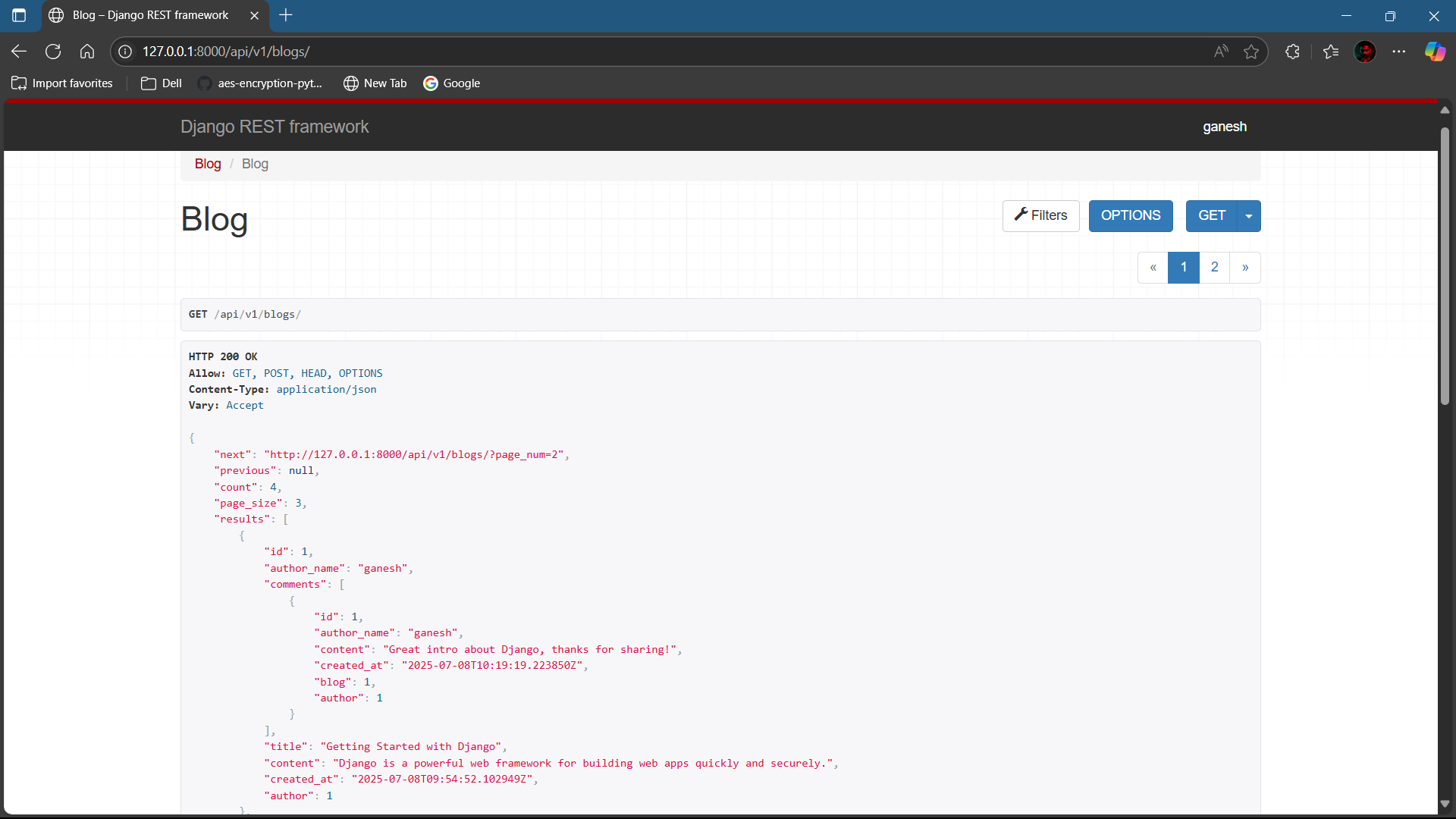The image size is (1456, 819).
Task: Open Import favorites bookmark
Action: 62,83
